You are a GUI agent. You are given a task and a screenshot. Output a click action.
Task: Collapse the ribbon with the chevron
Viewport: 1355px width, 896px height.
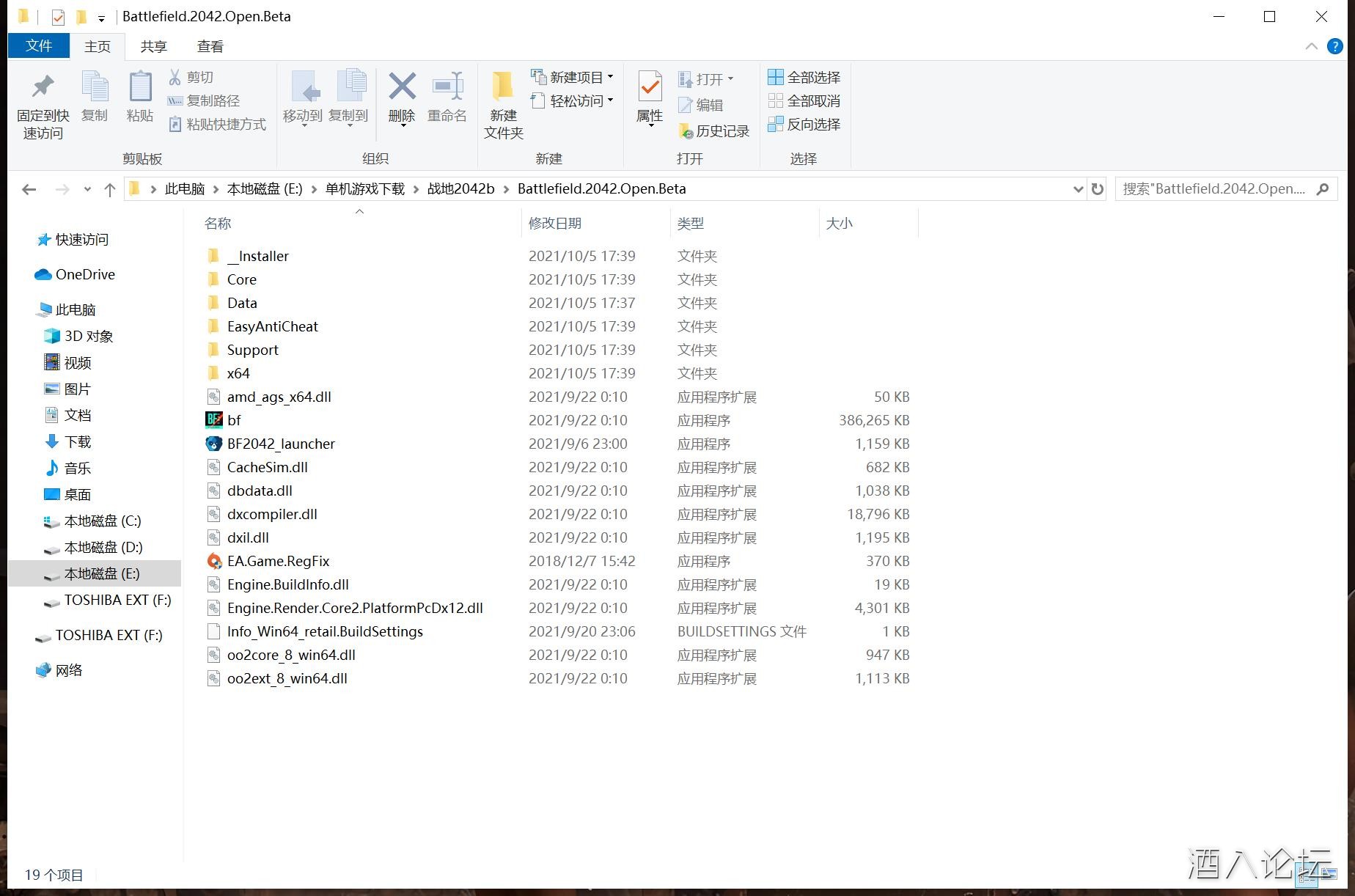pyautogui.click(x=1312, y=46)
